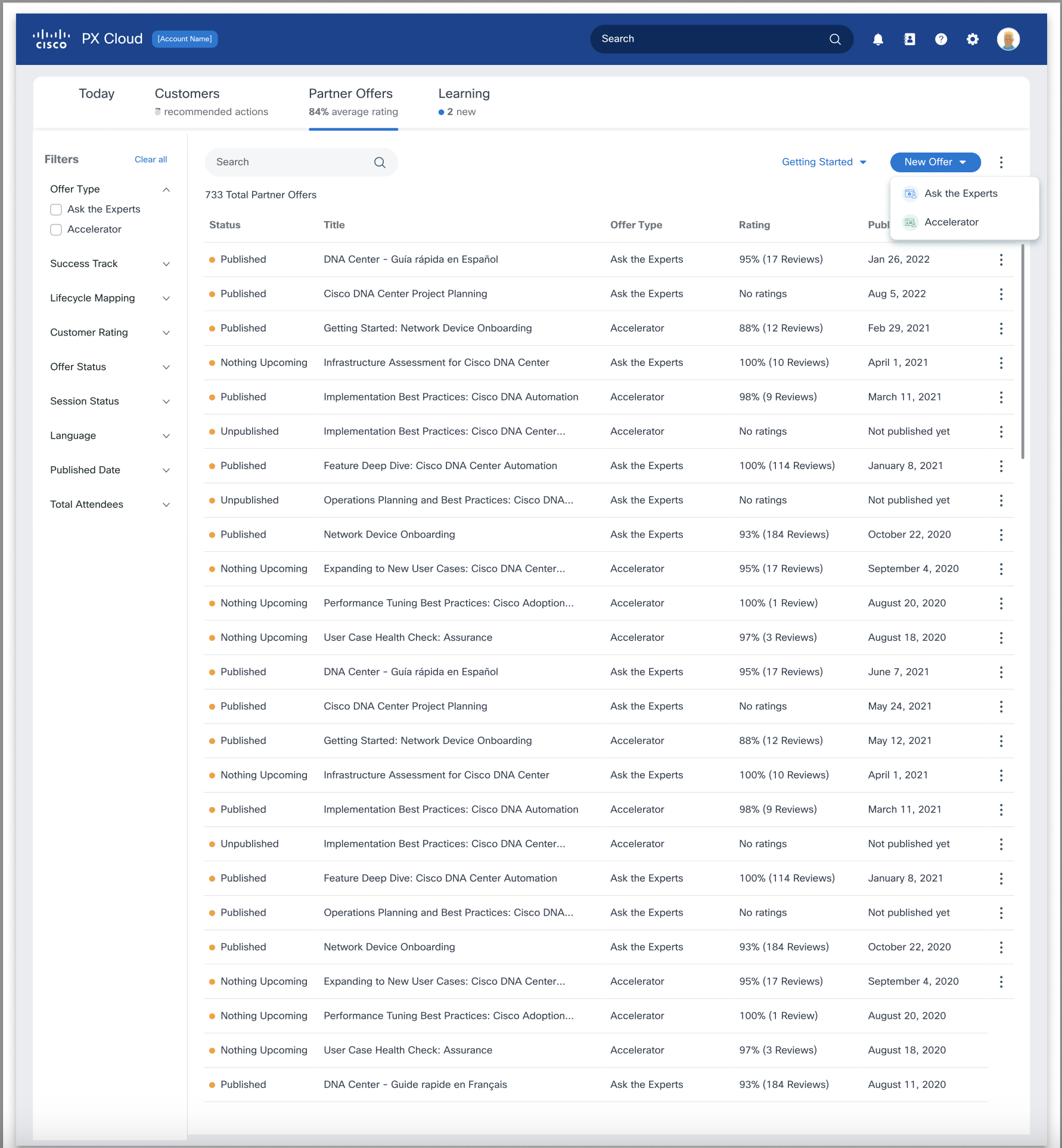Click the user profile avatar
Image resolution: width=1062 pixels, height=1148 pixels.
coord(1008,39)
